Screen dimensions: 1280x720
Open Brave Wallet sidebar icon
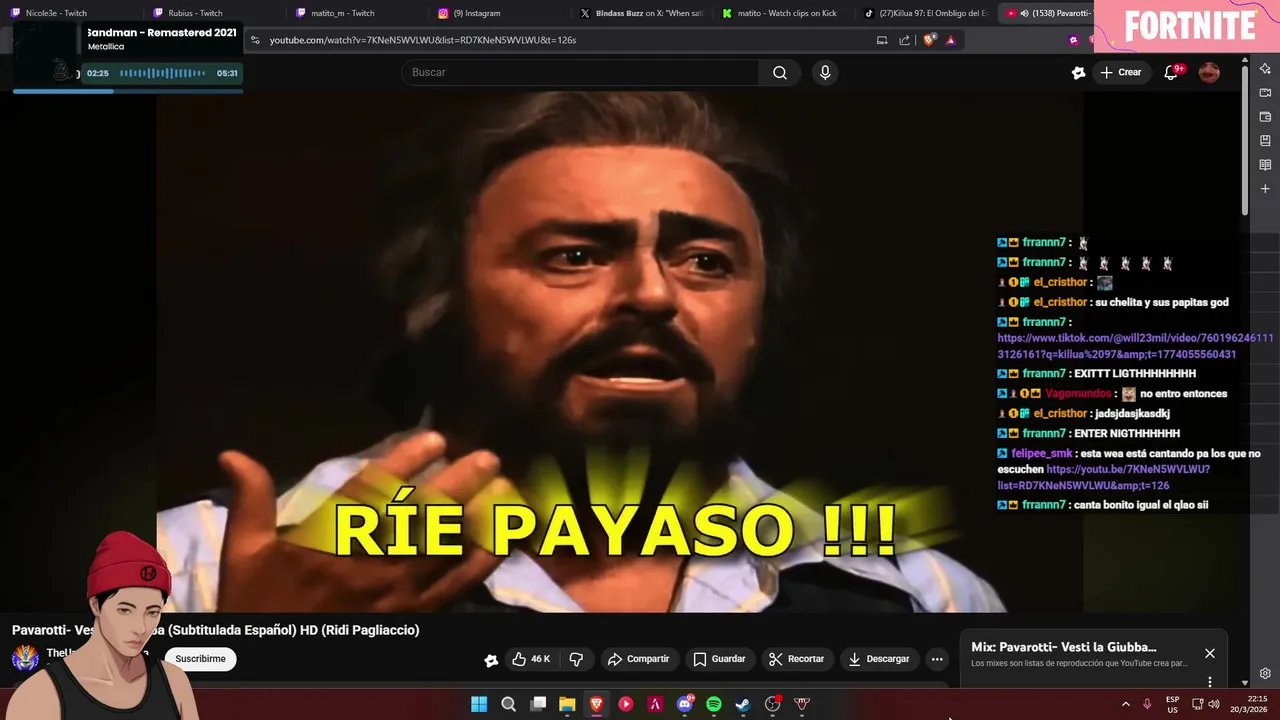(1265, 117)
